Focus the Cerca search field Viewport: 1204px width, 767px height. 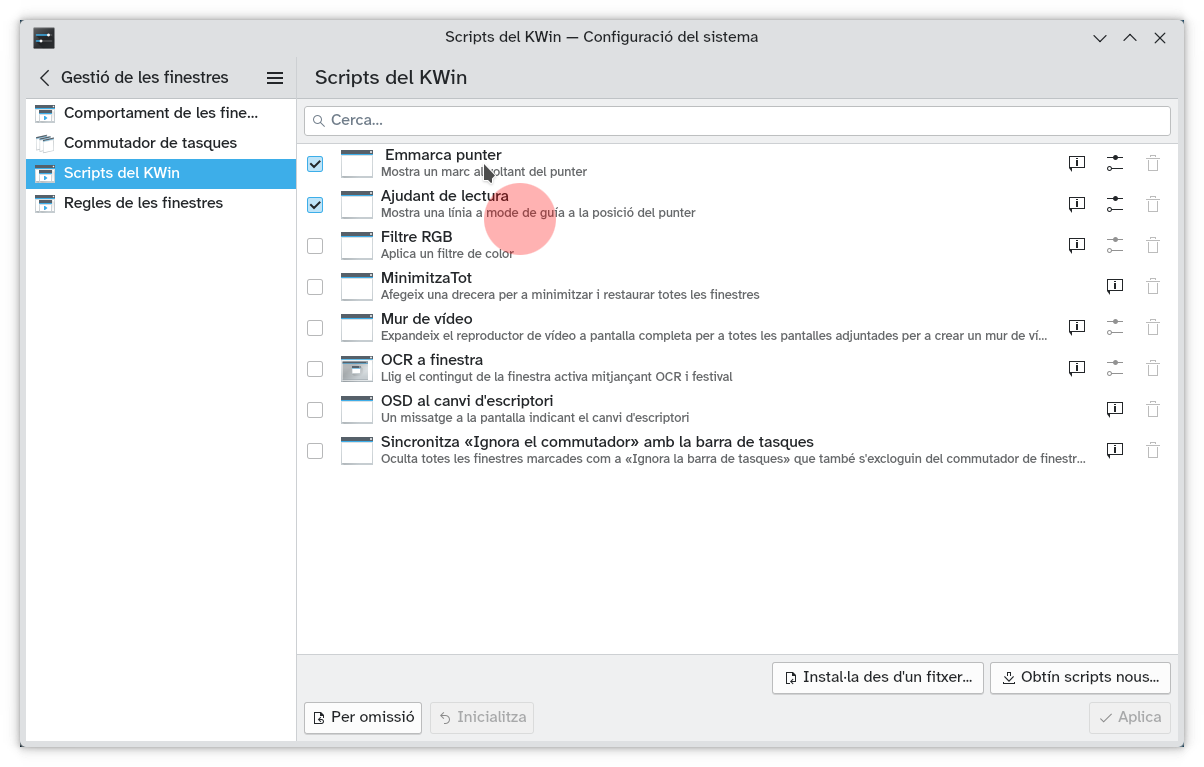pos(737,120)
